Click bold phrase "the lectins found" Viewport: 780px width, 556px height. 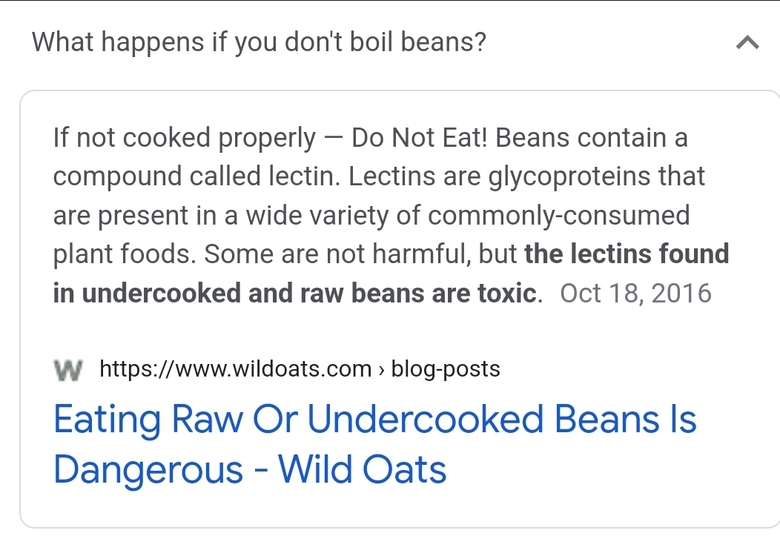(627, 254)
